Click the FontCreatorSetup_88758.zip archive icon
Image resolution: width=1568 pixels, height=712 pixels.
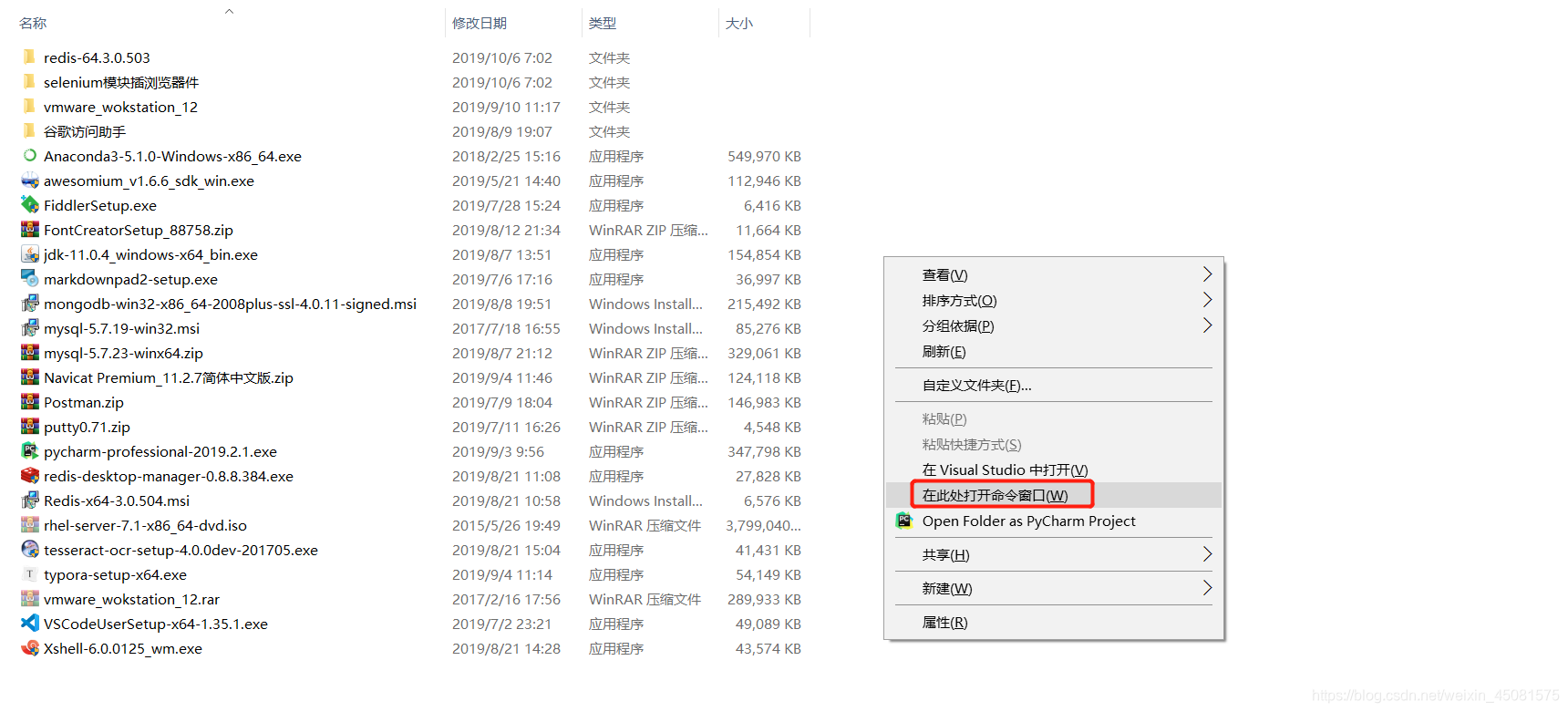pos(30,230)
